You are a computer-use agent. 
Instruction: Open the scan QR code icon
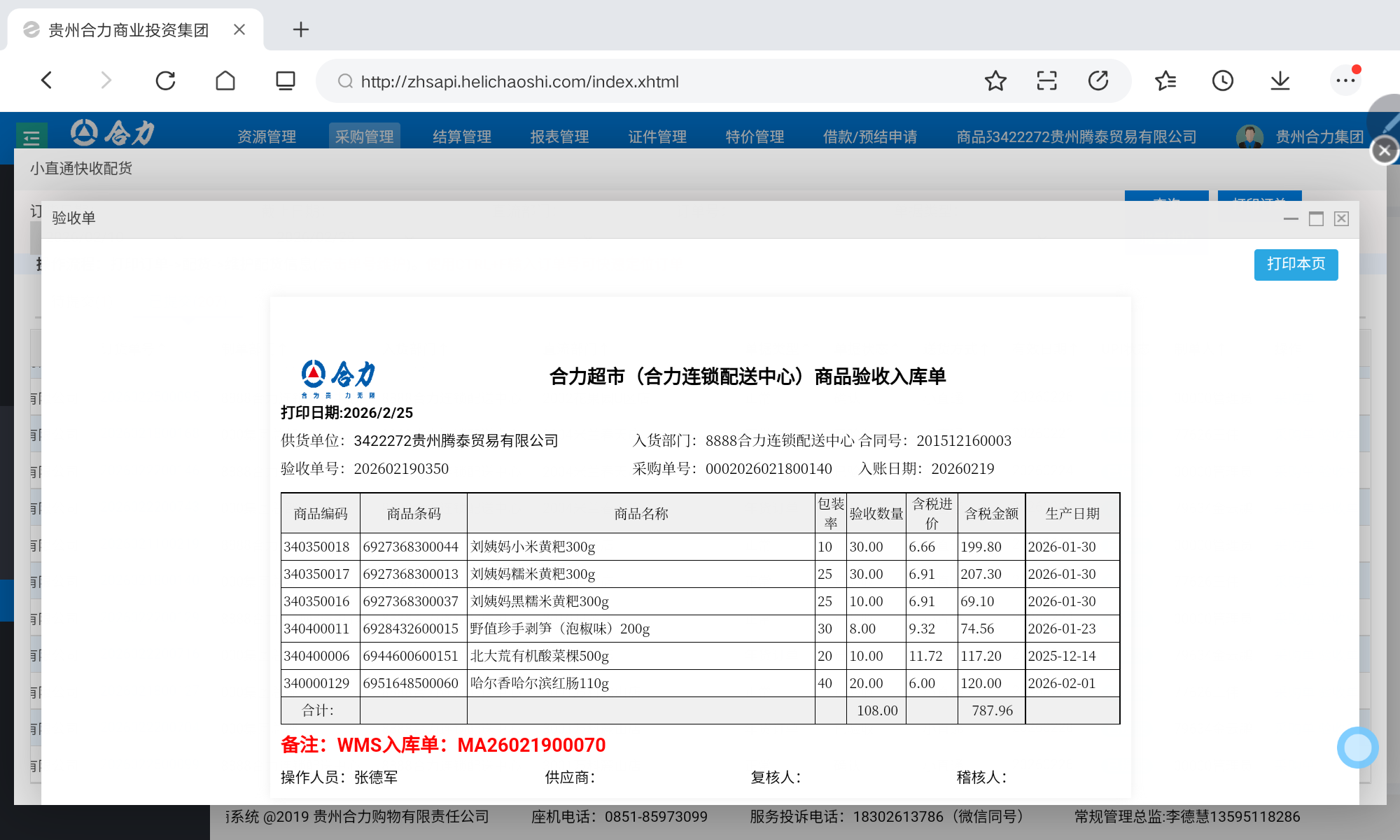coord(1046,81)
